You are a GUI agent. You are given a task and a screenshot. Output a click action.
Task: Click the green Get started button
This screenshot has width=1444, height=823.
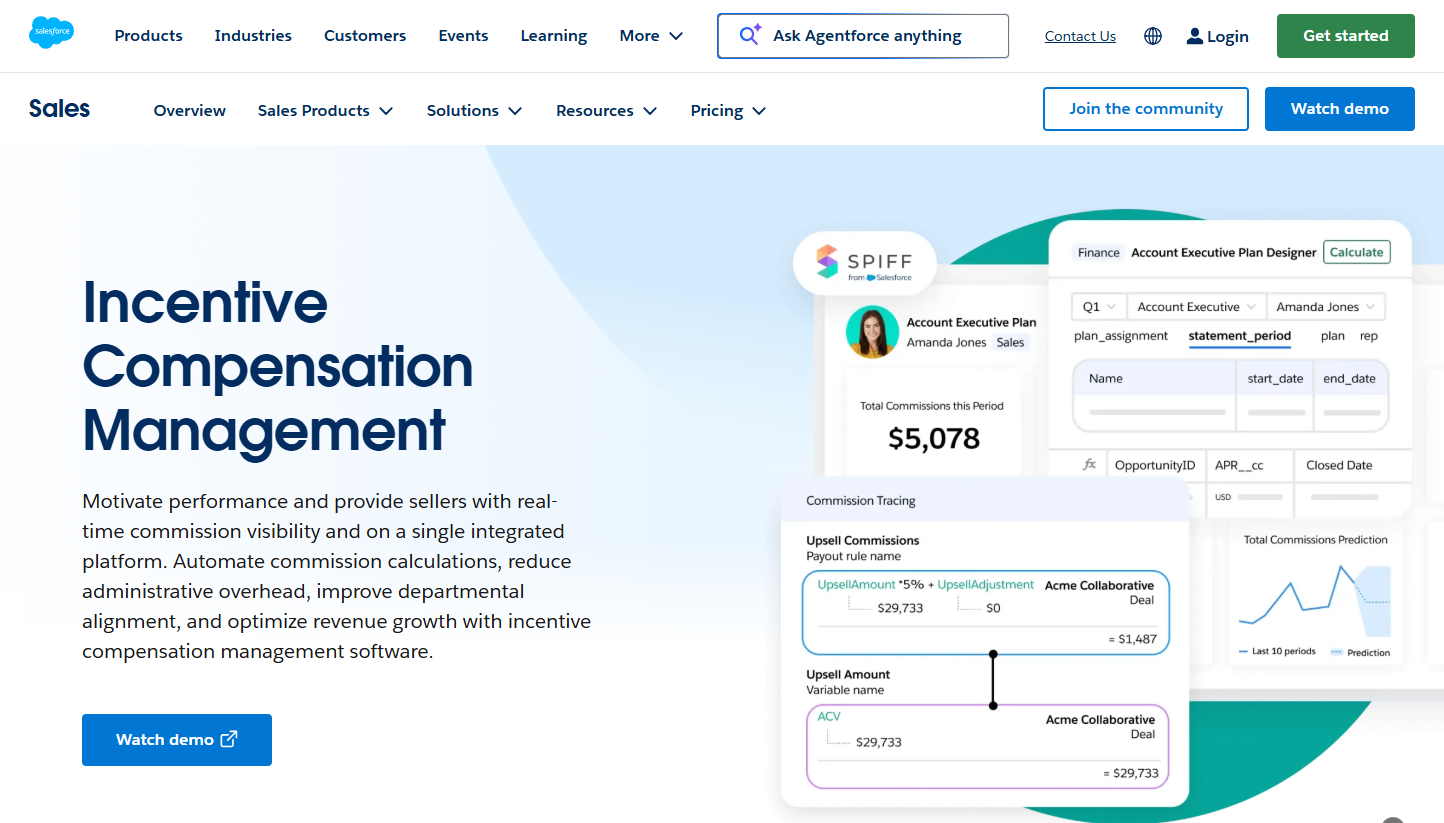point(1346,36)
